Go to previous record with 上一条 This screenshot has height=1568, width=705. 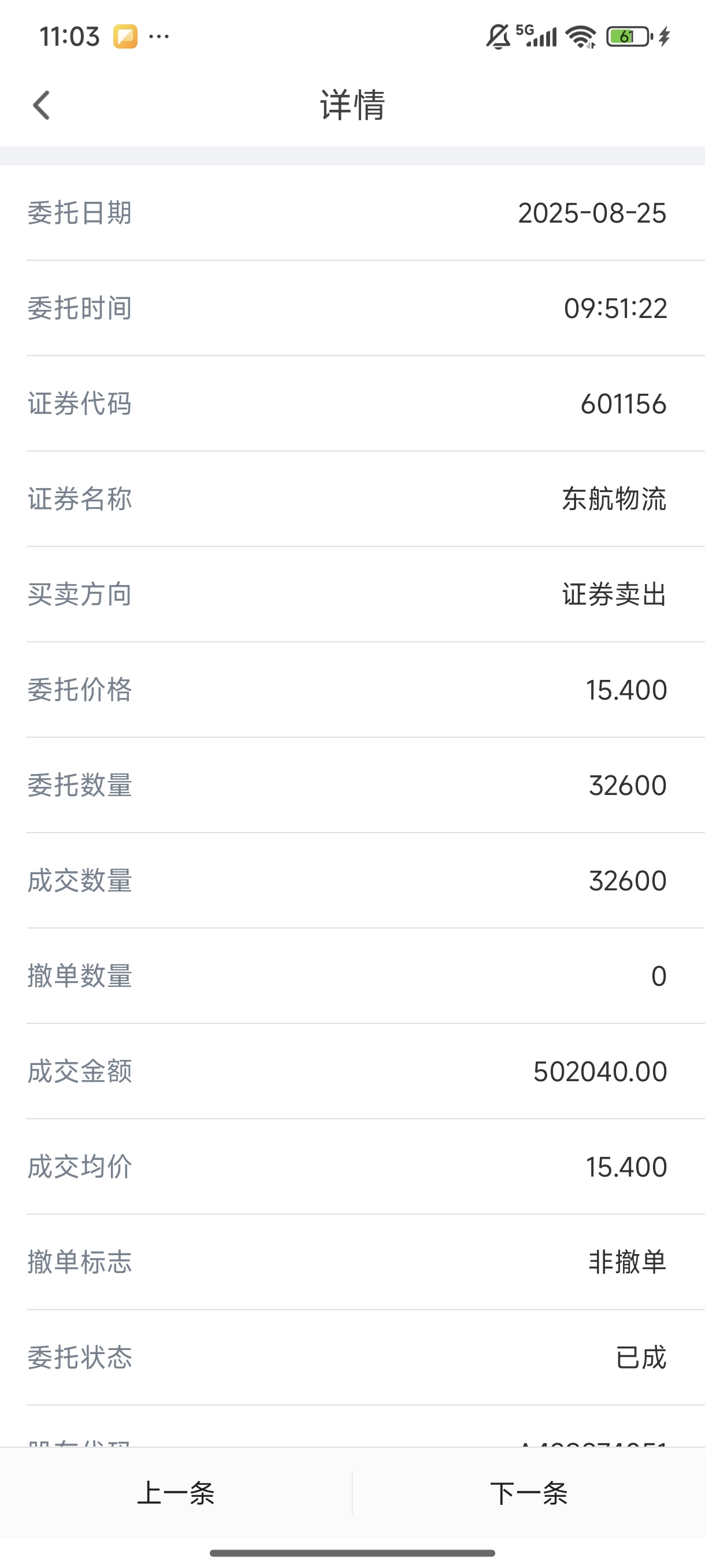point(176,1492)
